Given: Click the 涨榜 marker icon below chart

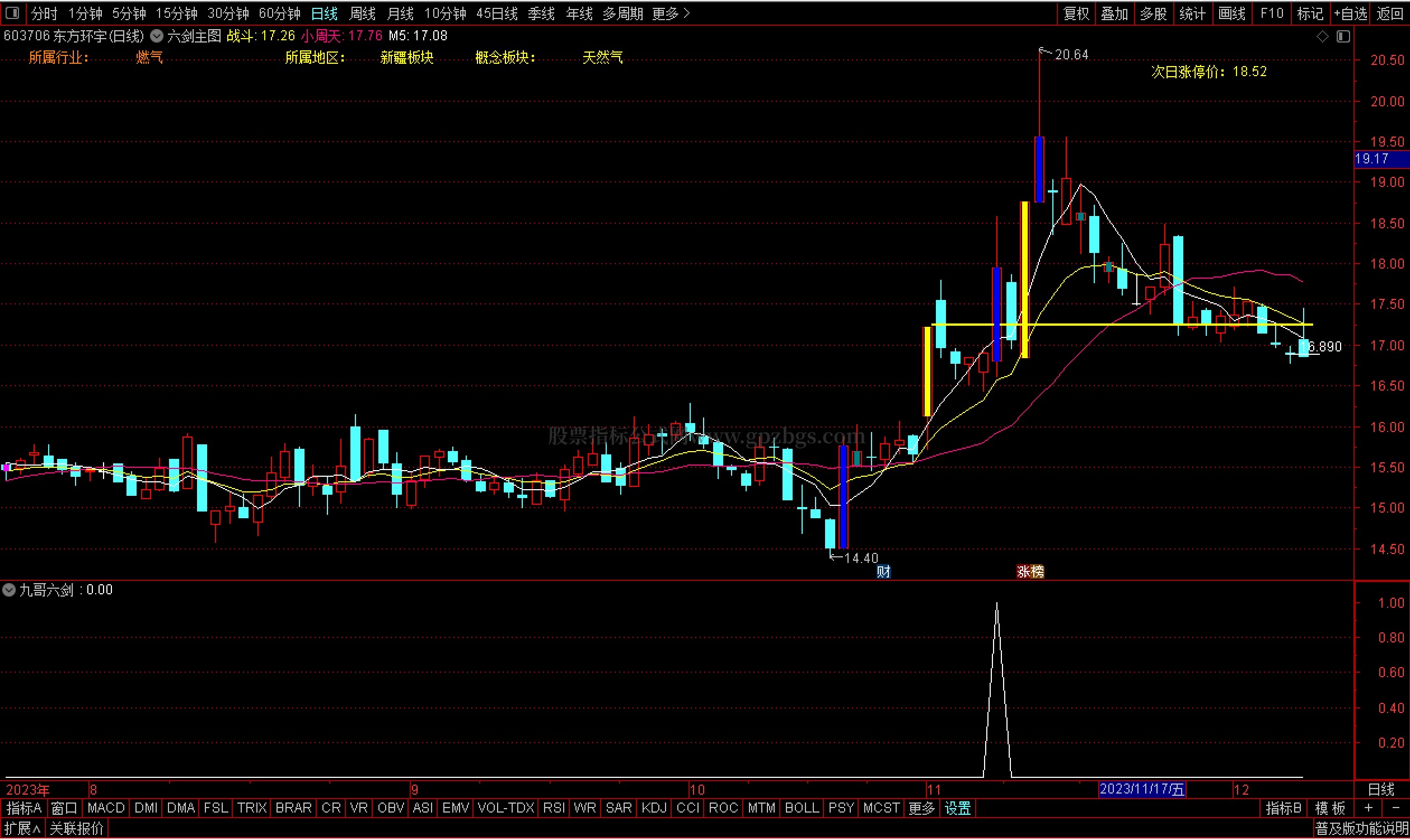Looking at the screenshot, I should click(1030, 572).
